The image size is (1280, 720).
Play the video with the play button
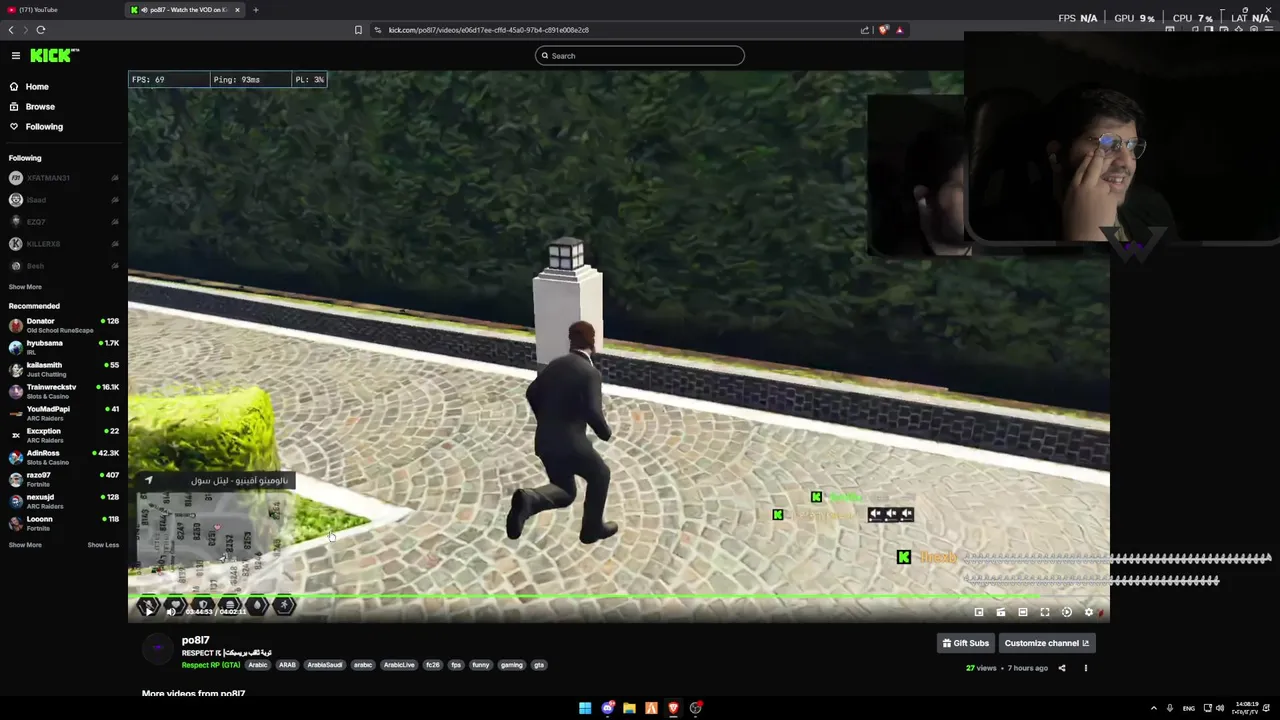tap(149, 612)
